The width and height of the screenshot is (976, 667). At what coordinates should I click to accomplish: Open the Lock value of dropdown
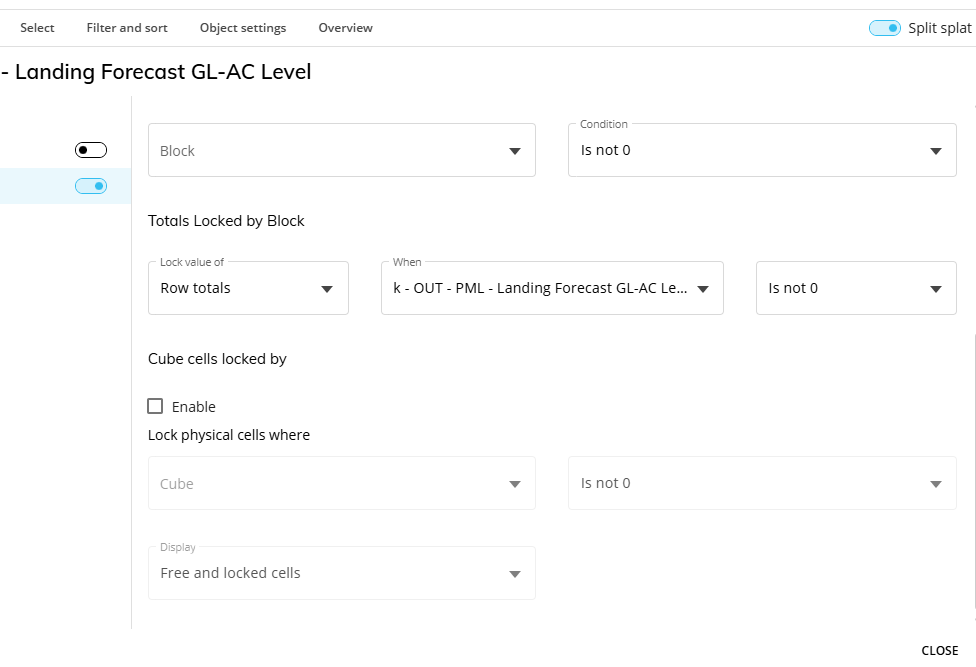pos(248,288)
